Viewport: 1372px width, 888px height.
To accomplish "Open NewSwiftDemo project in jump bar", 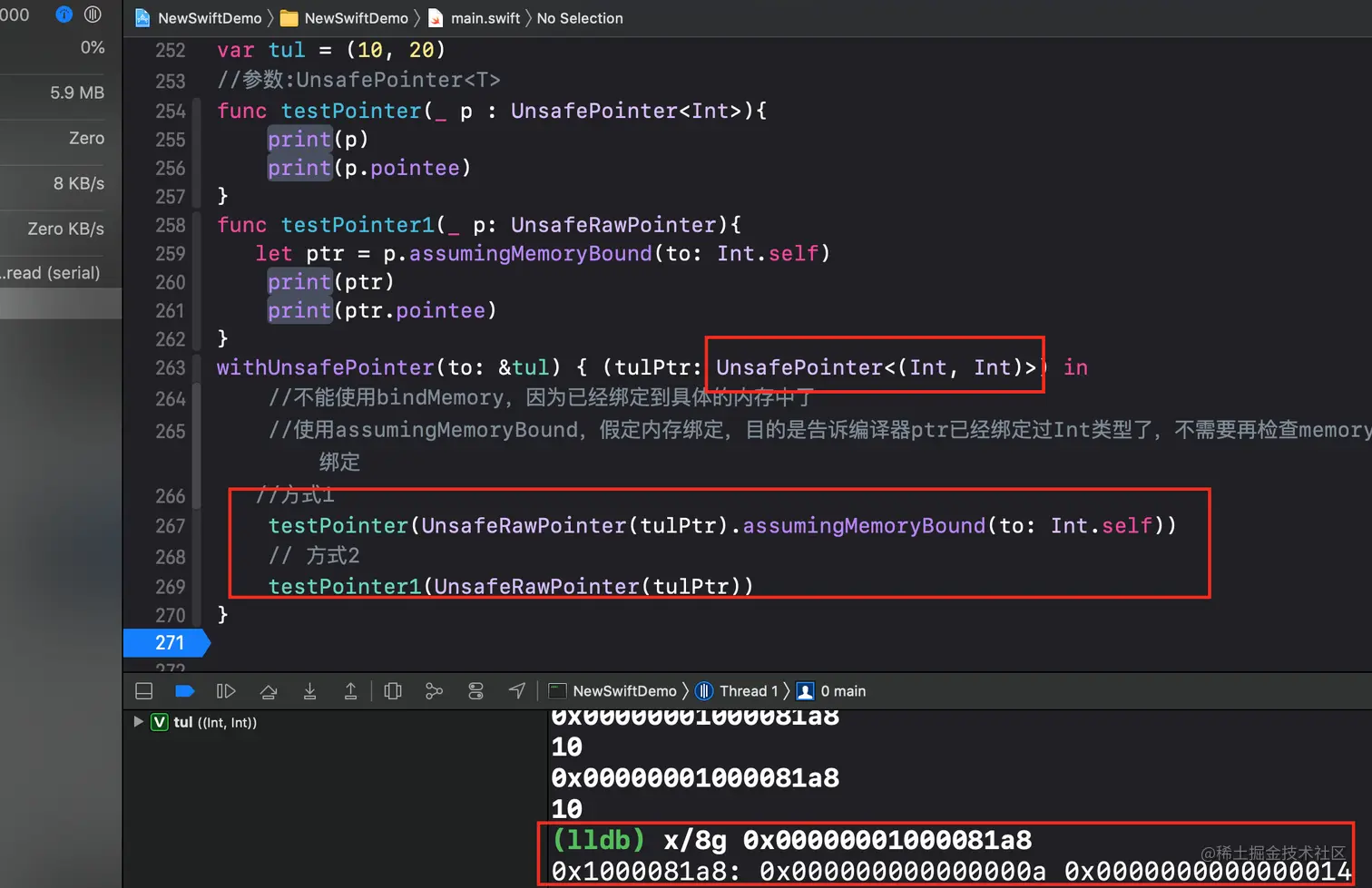I will pyautogui.click(x=199, y=18).
